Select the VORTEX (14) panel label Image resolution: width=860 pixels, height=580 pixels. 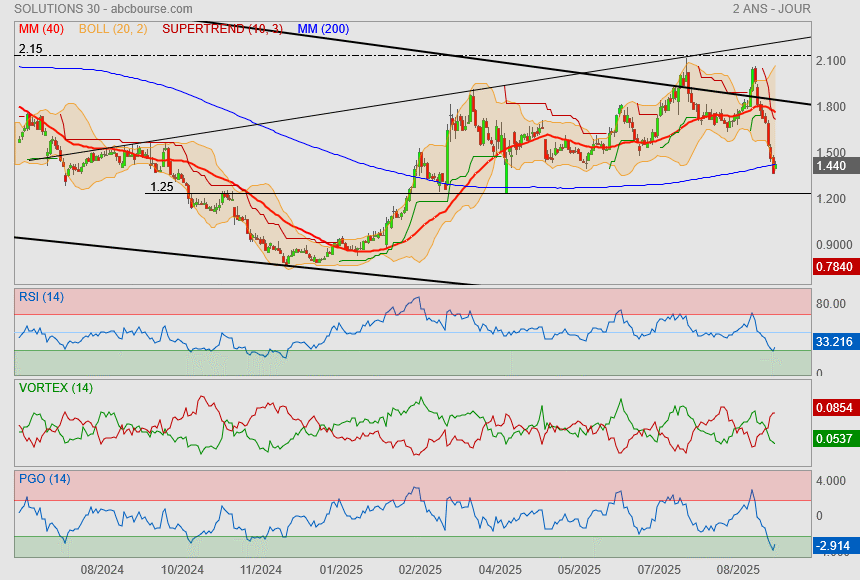(x=55, y=387)
